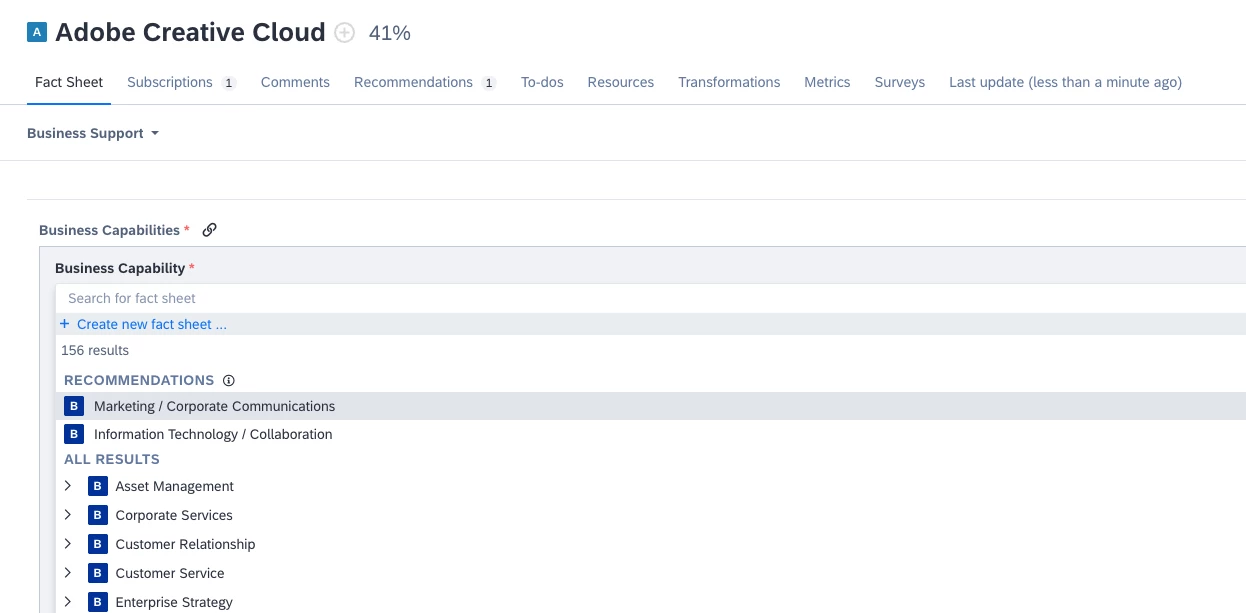
Task: Expand the Customer Service tree node
Action: (68, 573)
